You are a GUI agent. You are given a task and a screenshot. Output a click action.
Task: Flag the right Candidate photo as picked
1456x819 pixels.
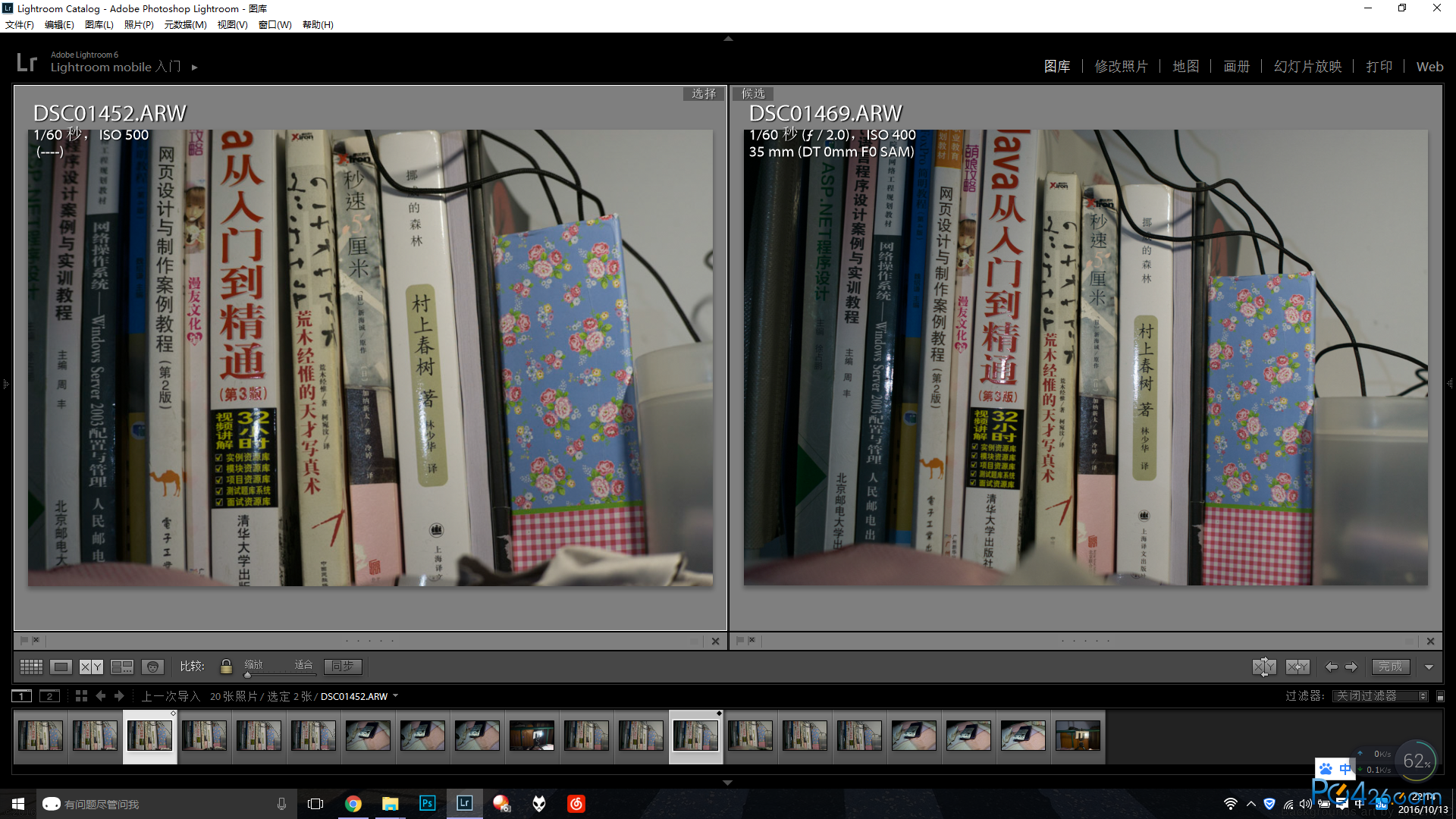coord(740,640)
